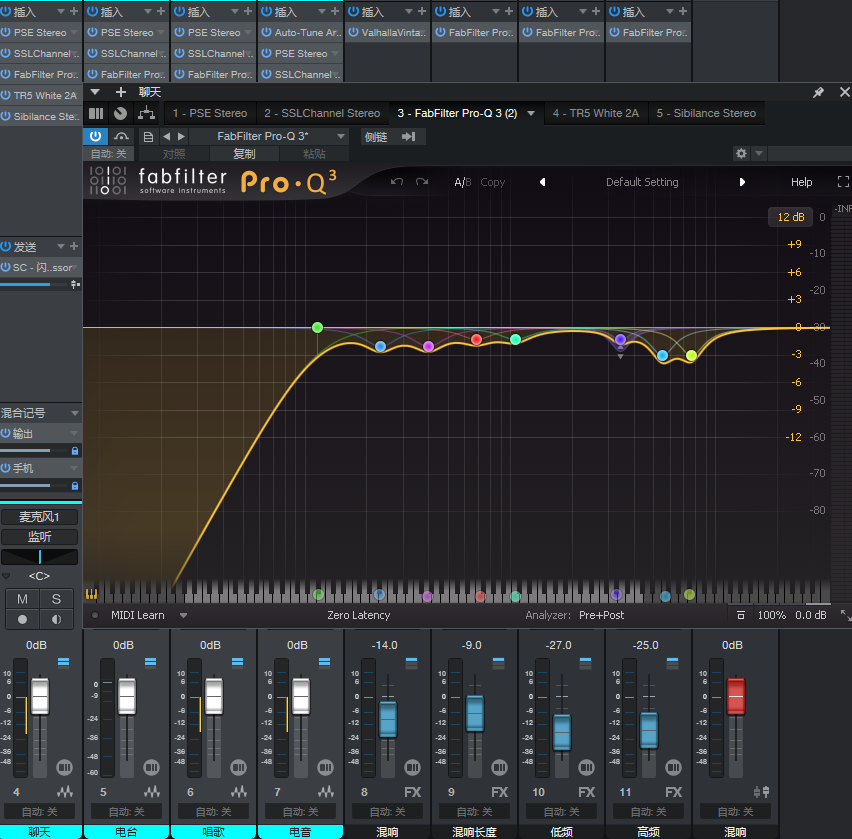The height and width of the screenshot is (839, 852).
Task: Click the Default Setting preset name
Action: (642, 182)
